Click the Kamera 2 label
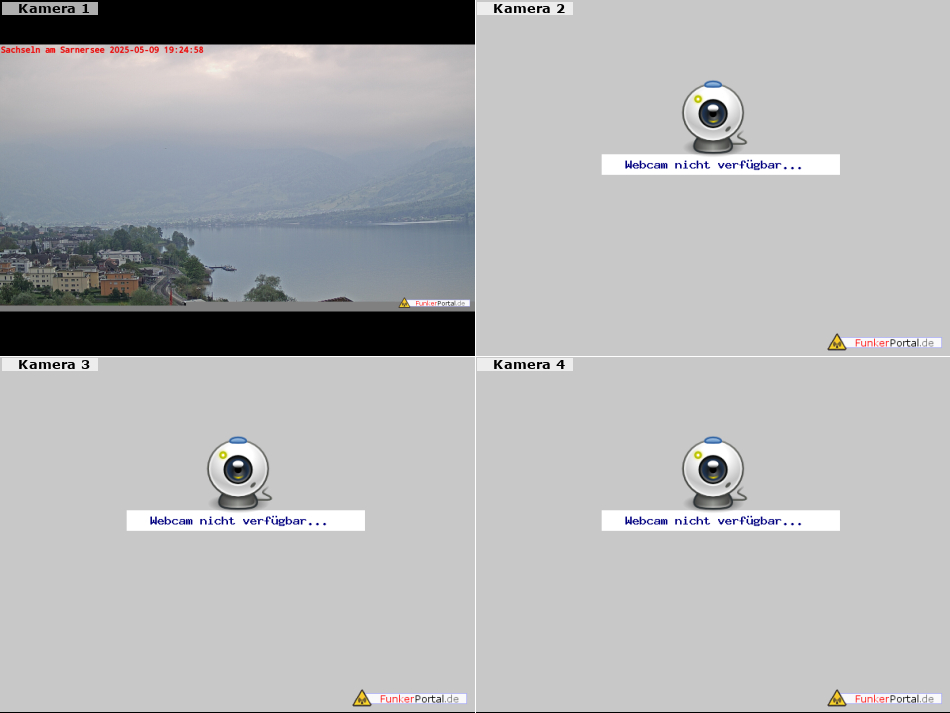 tap(525, 8)
